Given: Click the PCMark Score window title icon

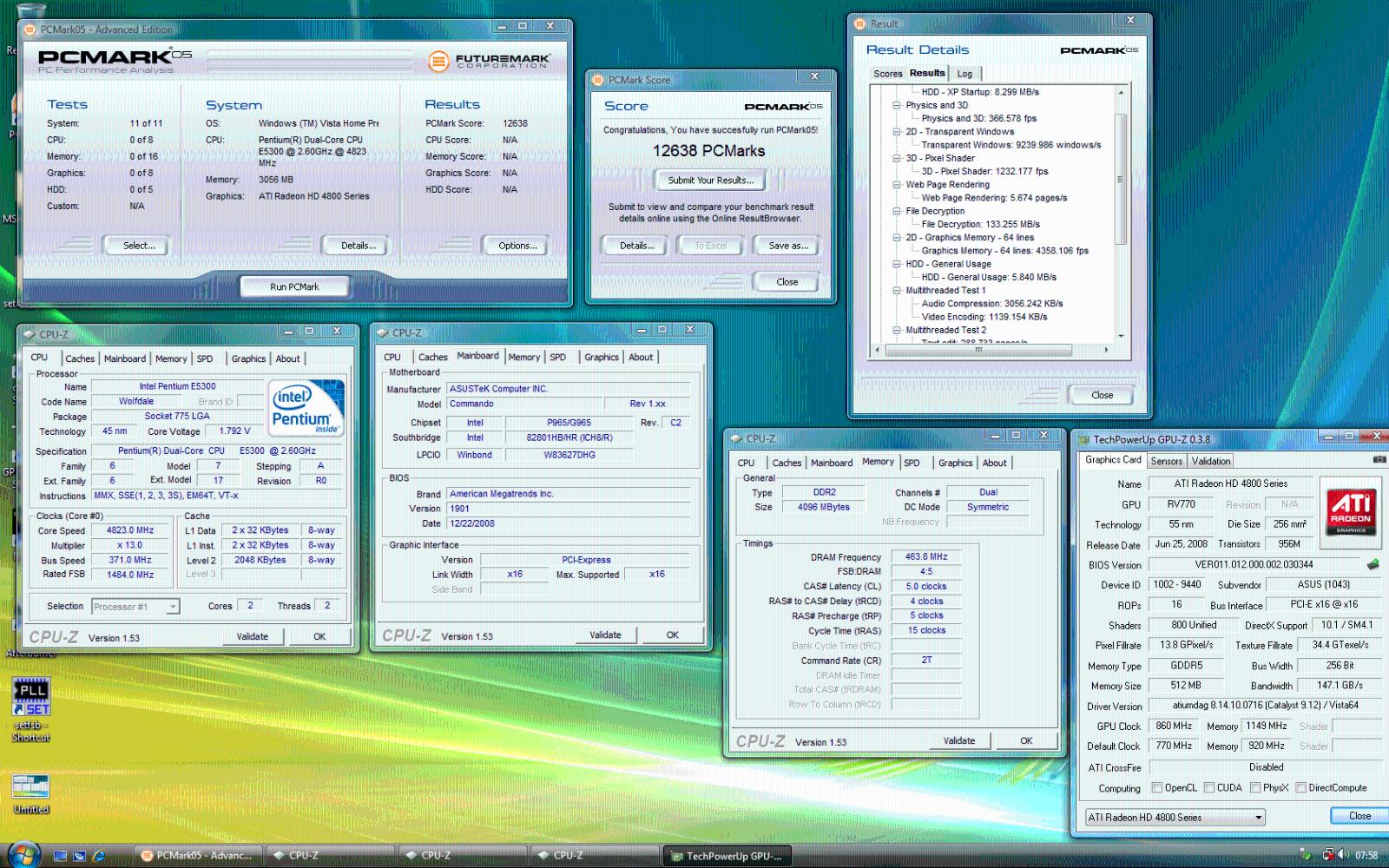Looking at the screenshot, I should click(x=597, y=80).
